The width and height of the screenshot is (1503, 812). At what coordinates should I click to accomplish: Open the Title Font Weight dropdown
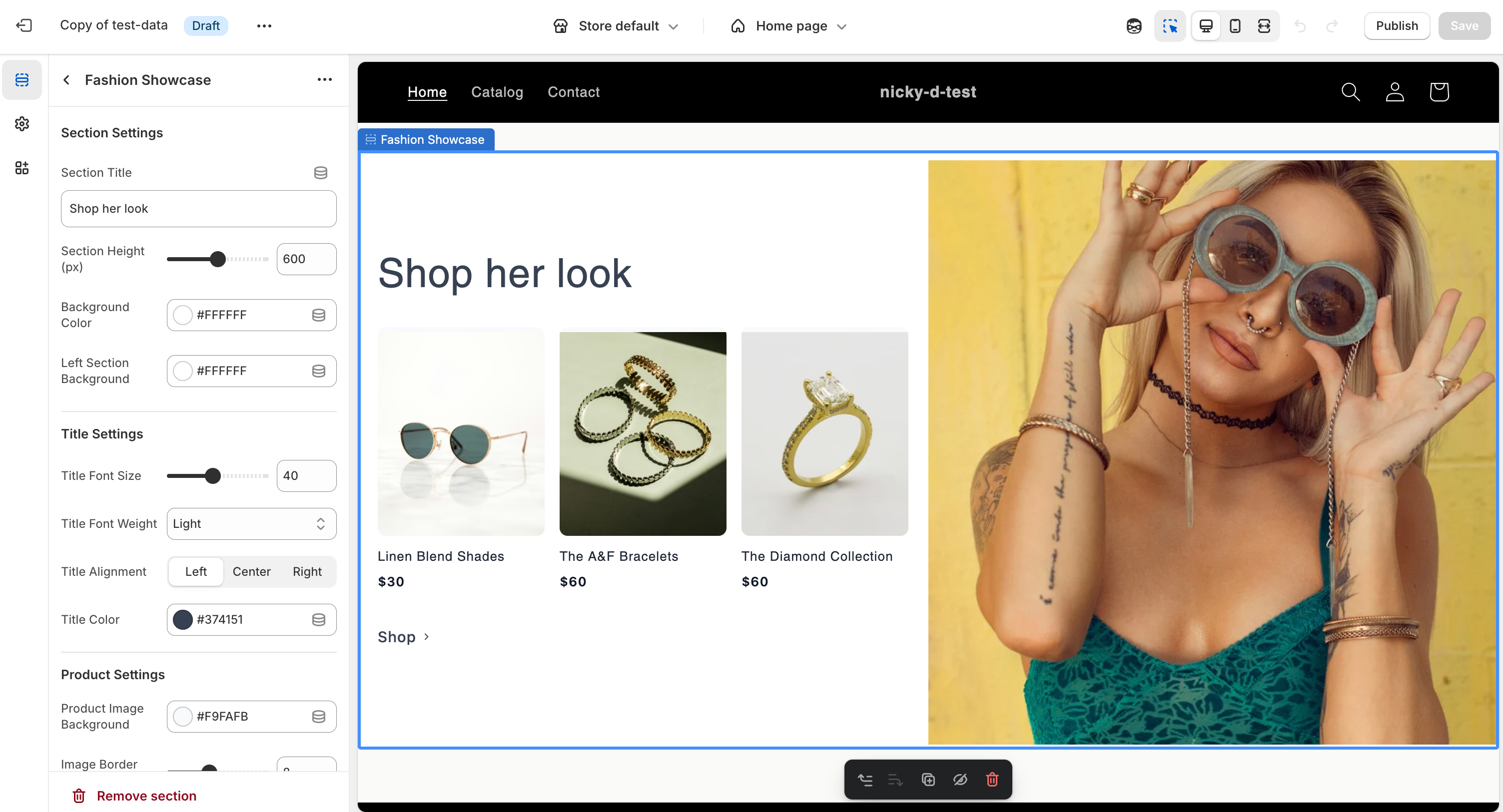coord(251,524)
